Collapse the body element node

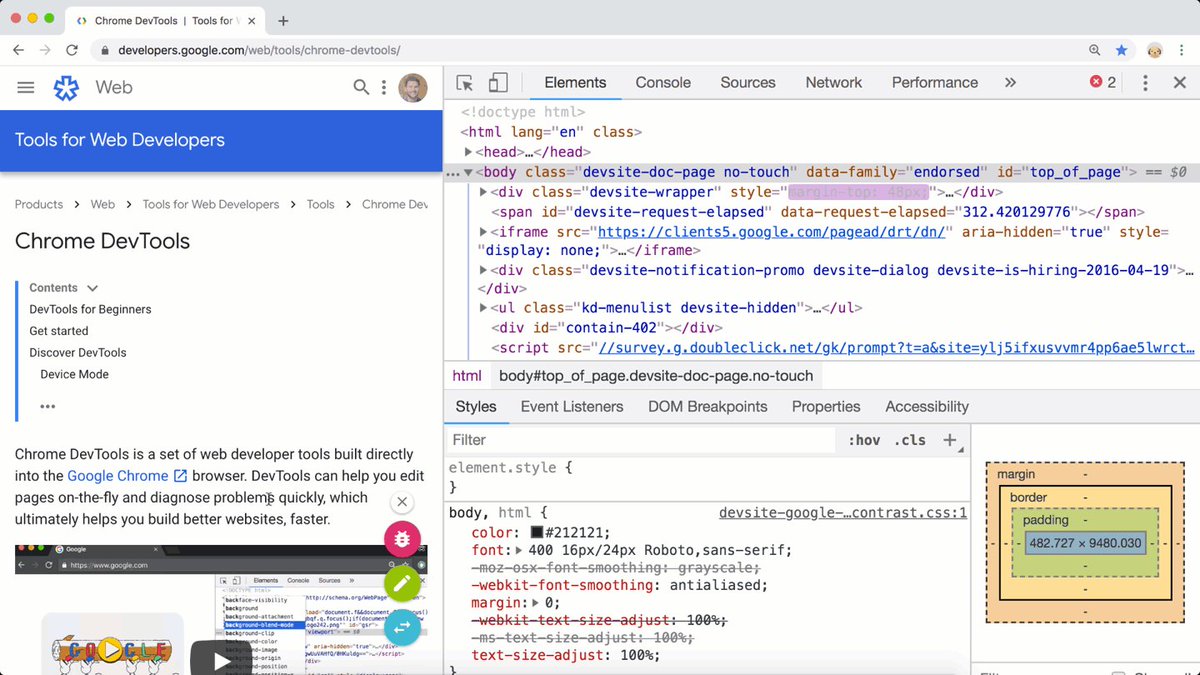click(470, 172)
